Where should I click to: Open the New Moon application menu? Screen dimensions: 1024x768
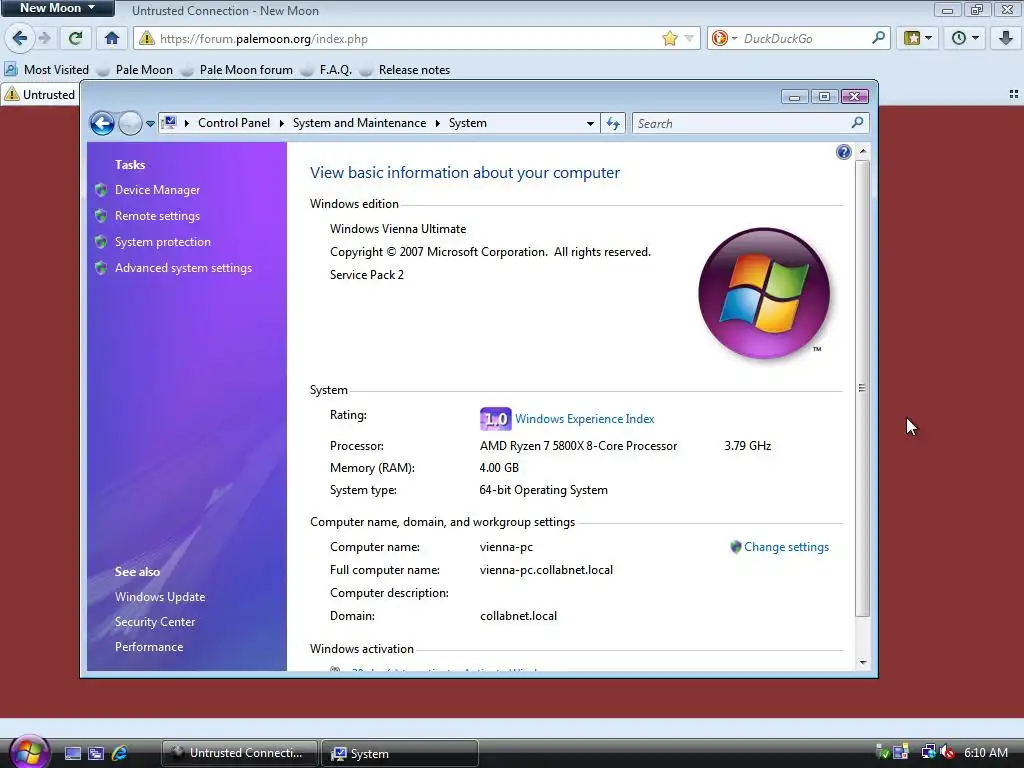pyautogui.click(x=57, y=8)
